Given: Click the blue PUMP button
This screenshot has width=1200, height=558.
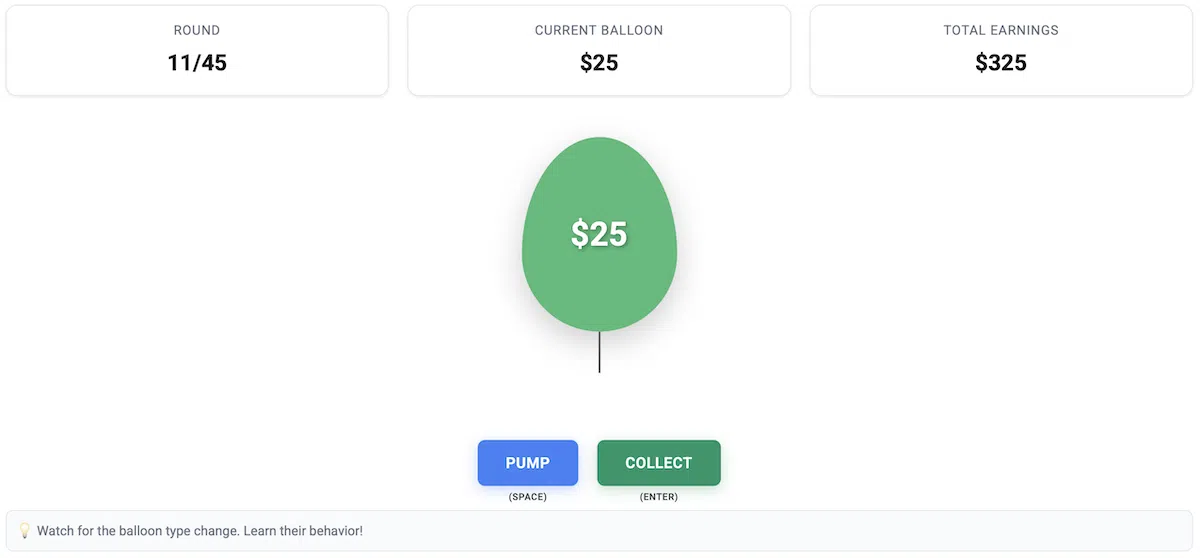Looking at the screenshot, I should tap(527, 463).
